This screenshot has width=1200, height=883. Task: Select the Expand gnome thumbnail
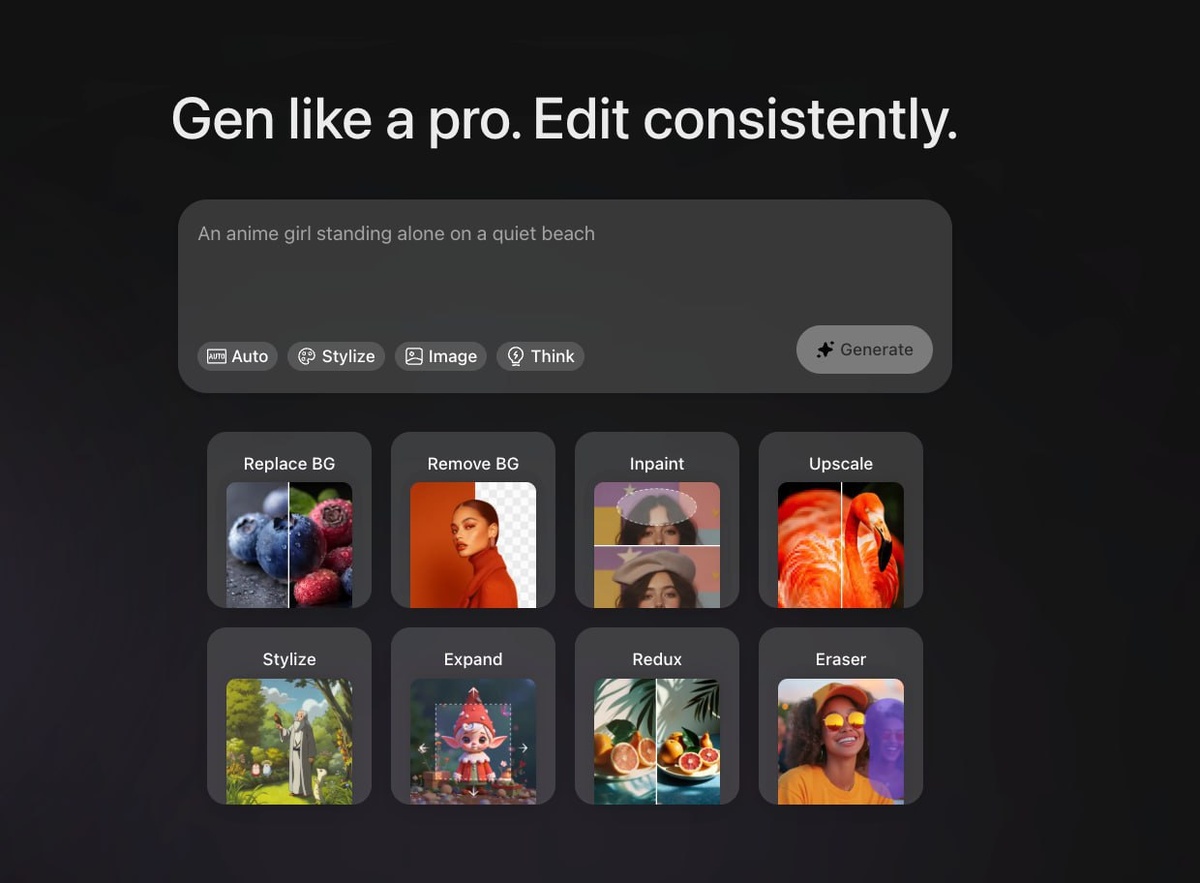click(473, 741)
